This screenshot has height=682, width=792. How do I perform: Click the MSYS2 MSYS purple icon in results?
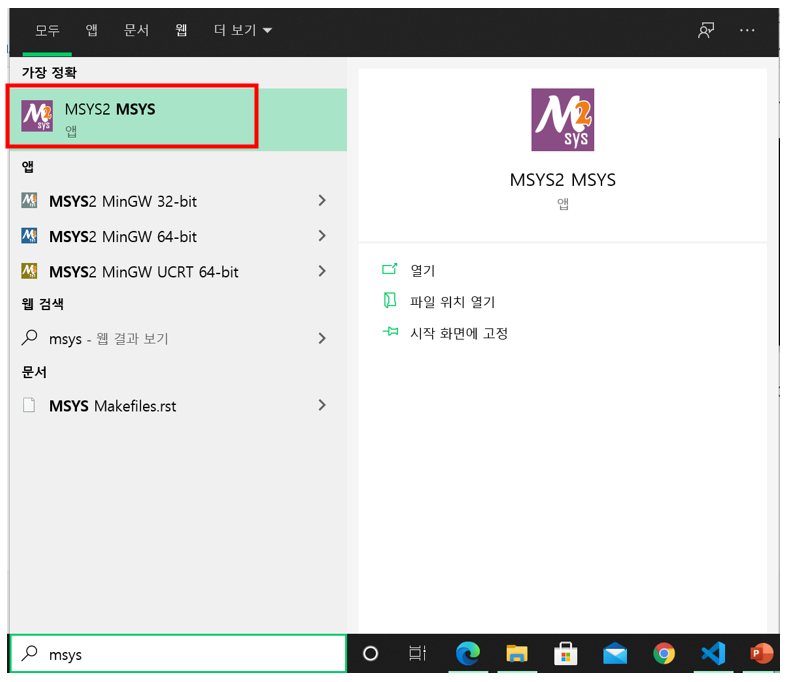pos(37,116)
